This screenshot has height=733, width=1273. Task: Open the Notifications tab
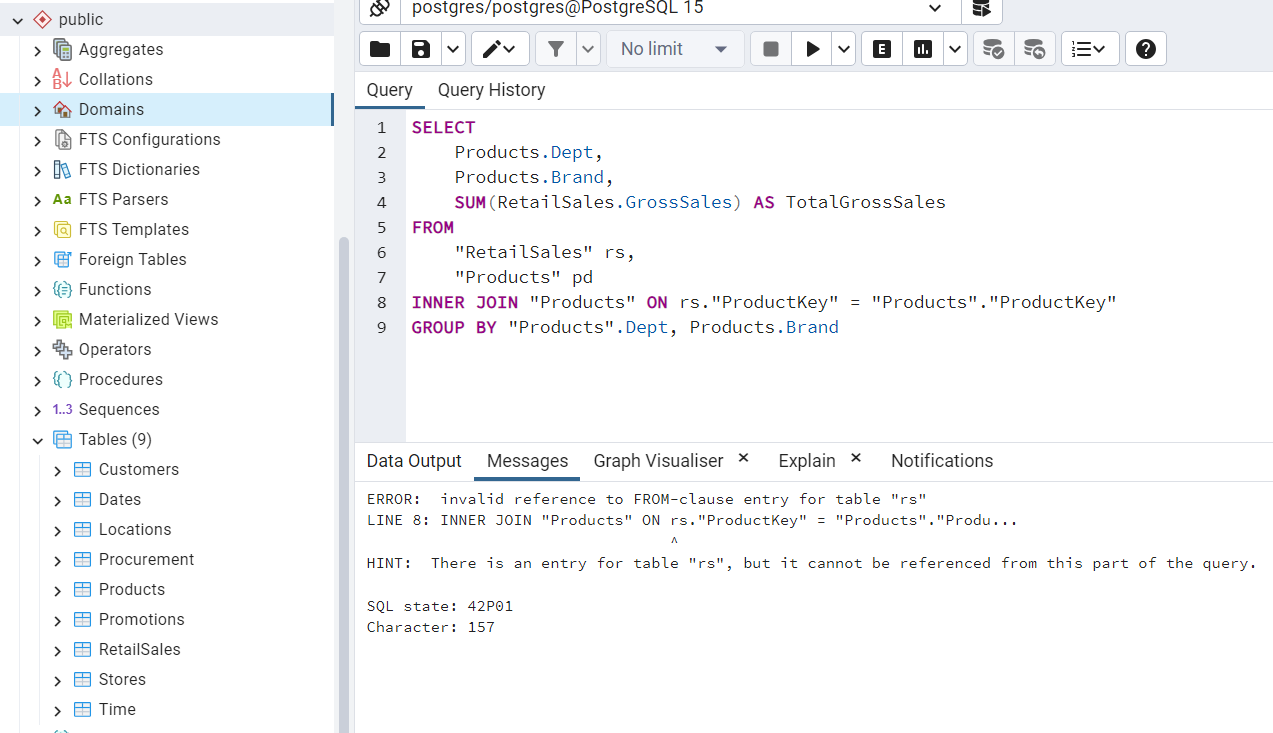pos(942,461)
